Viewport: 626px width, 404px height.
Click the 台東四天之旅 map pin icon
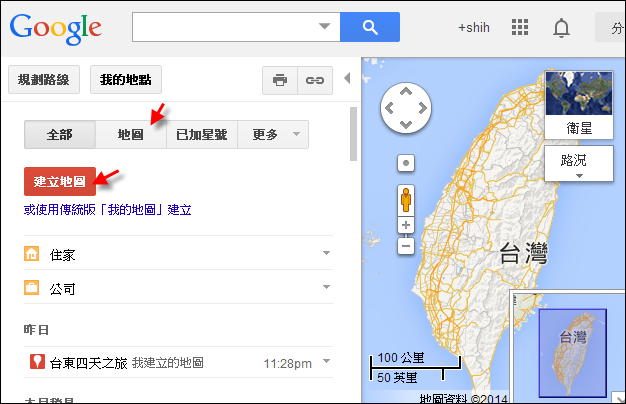pyautogui.click(x=37, y=361)
